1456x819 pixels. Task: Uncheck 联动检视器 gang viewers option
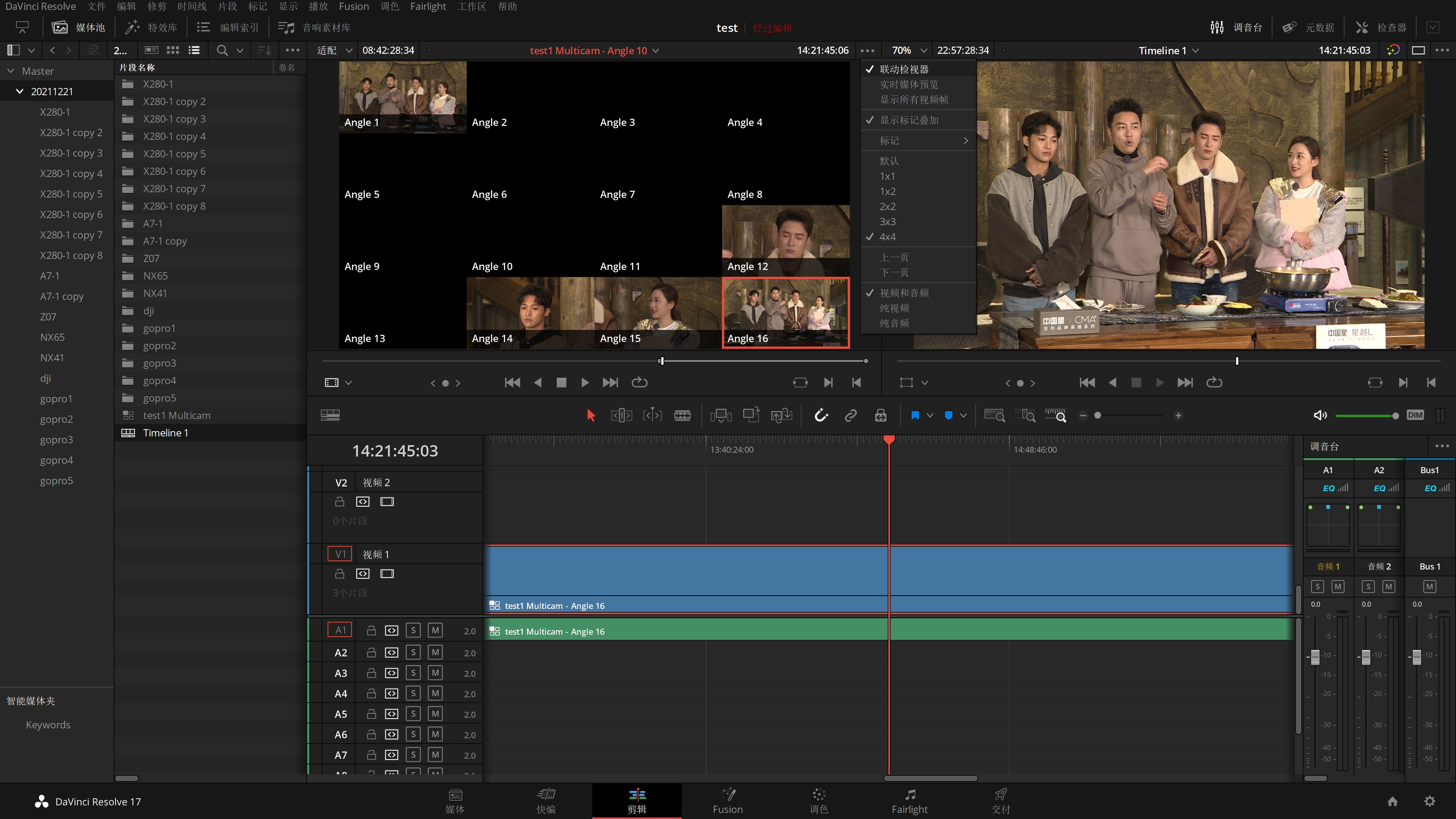tap(918, 69)
